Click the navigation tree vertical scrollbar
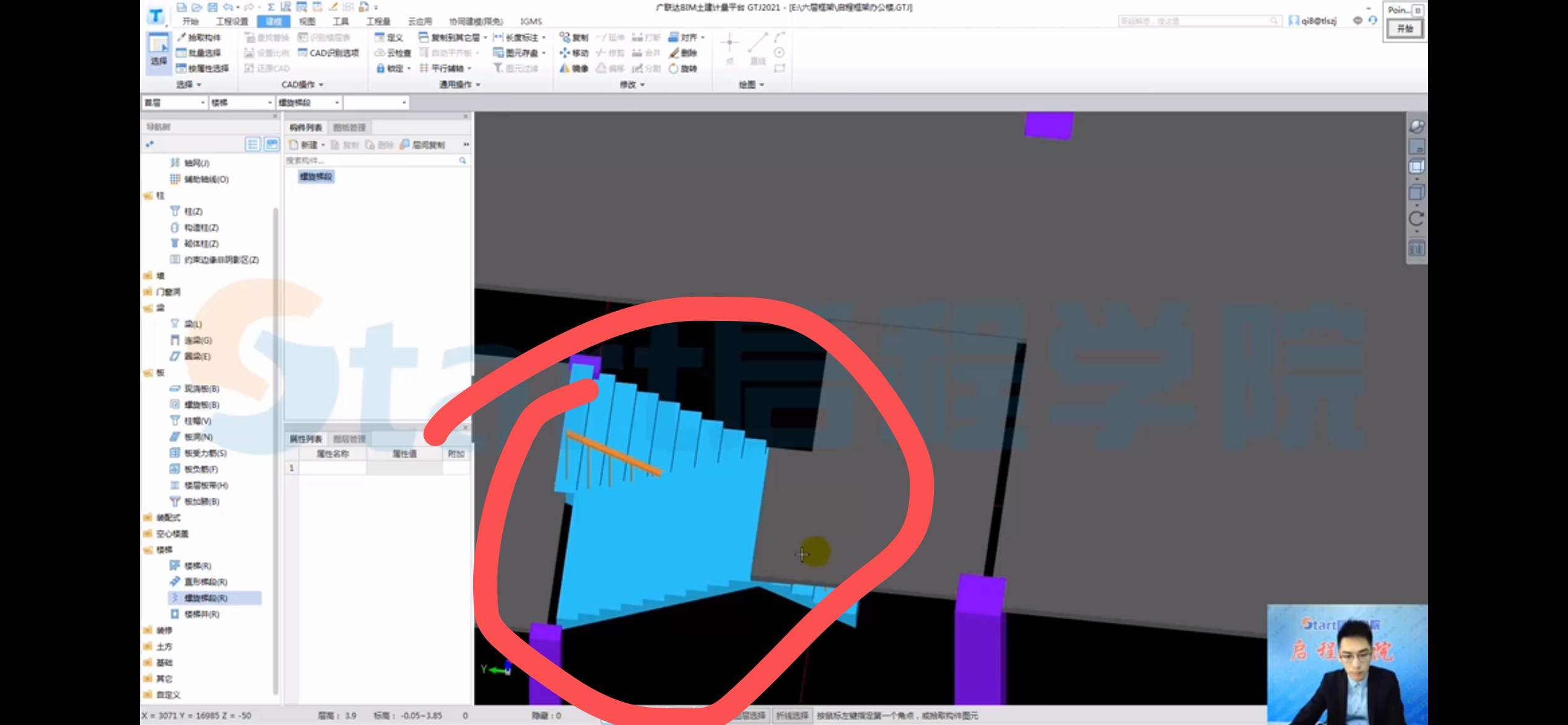Screen dimensions: 1568x725 coord(276,451)
